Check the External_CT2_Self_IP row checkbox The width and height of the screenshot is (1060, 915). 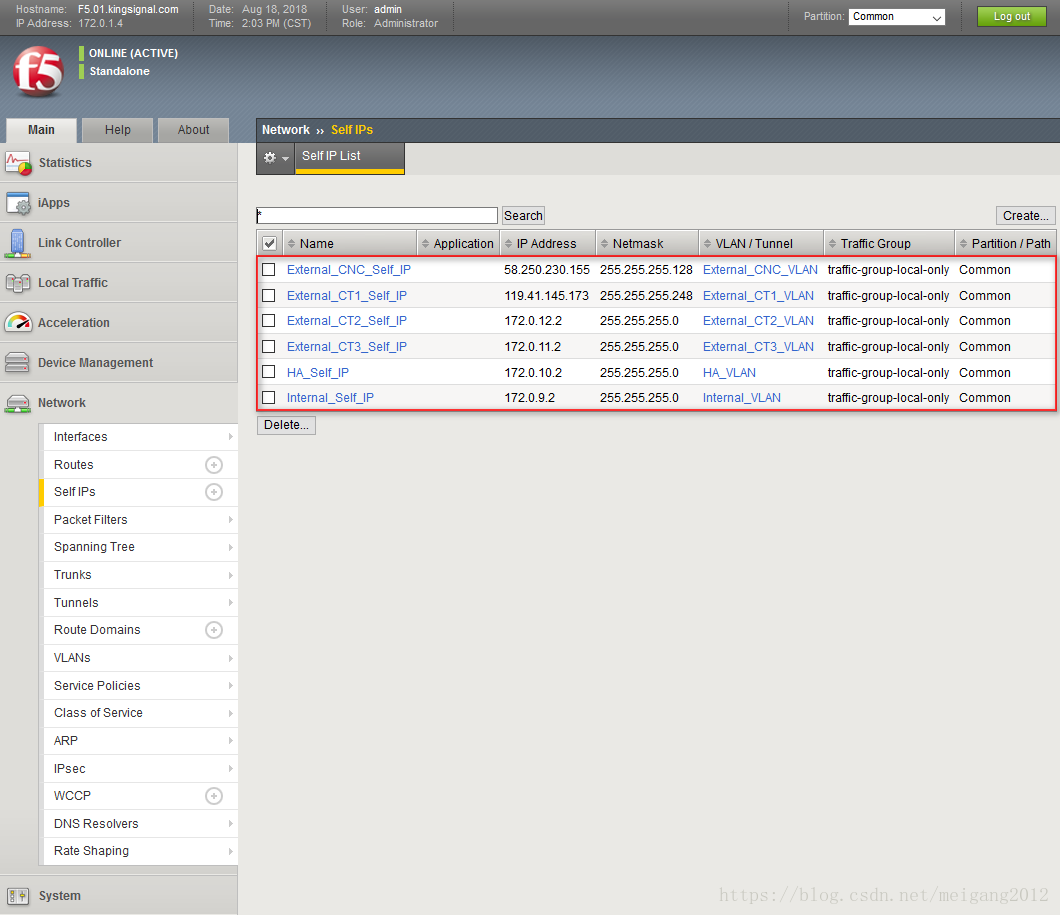(269, 321)
